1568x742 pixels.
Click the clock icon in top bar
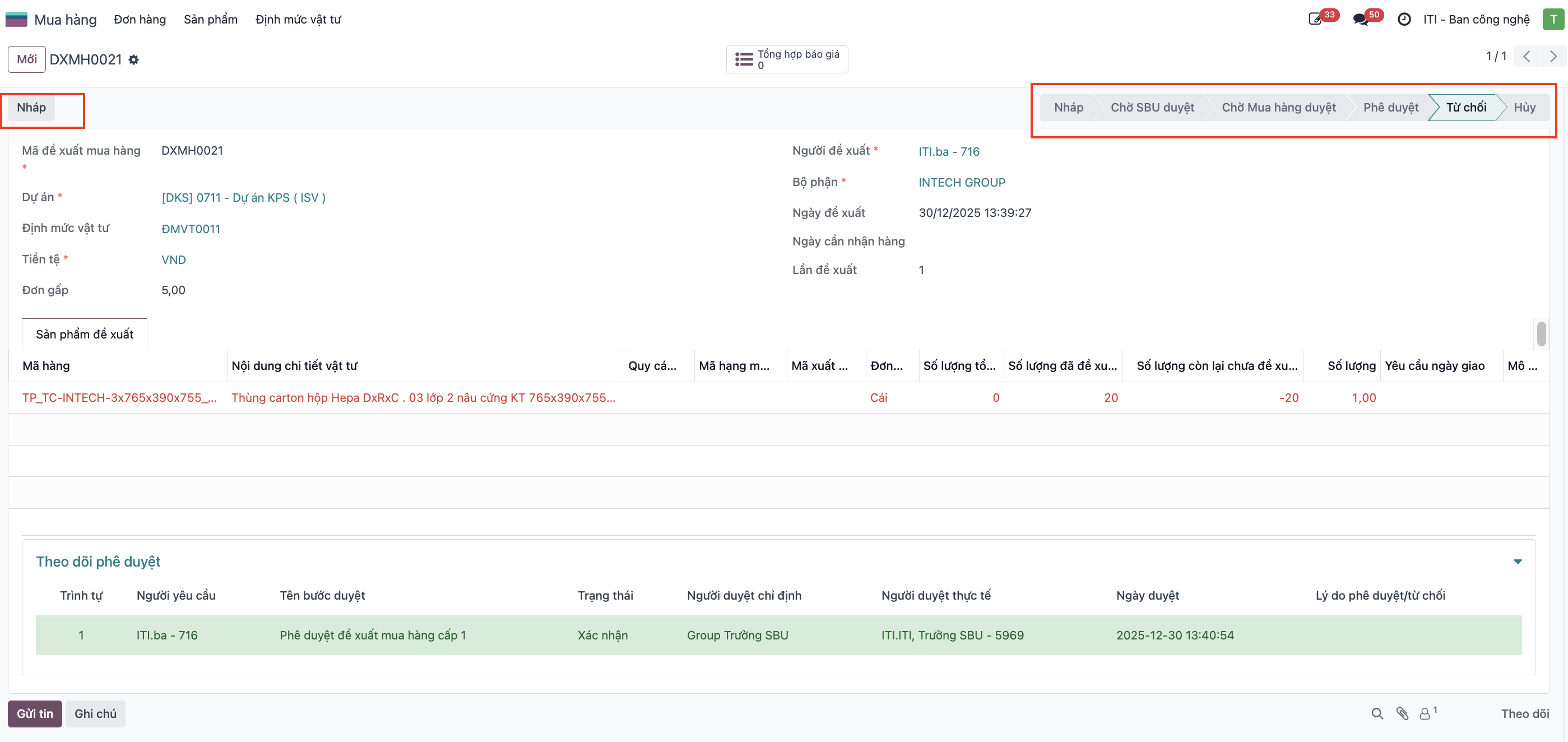(x=1404, y=20)
